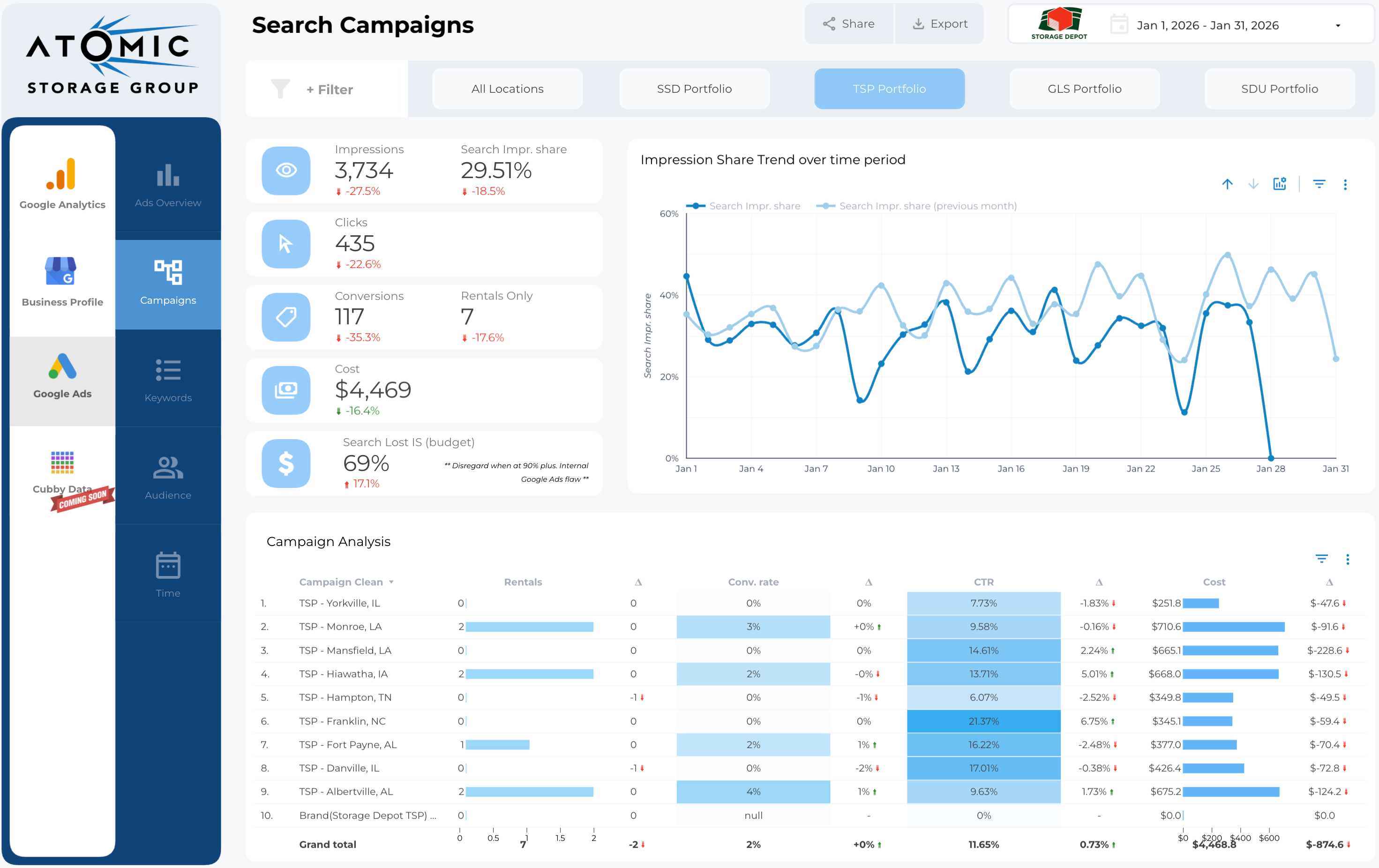The width and height of the screenshot is (1379, 868).
Task: Open the Time page
Action: (168, 575)
